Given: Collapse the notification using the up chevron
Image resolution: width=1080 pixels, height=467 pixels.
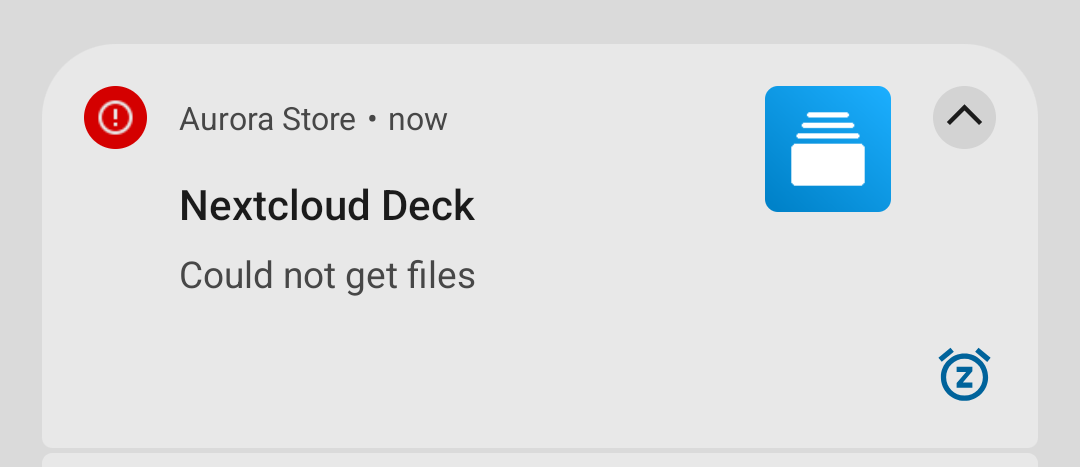Looking at the screenshot, I should click(964, 117).
